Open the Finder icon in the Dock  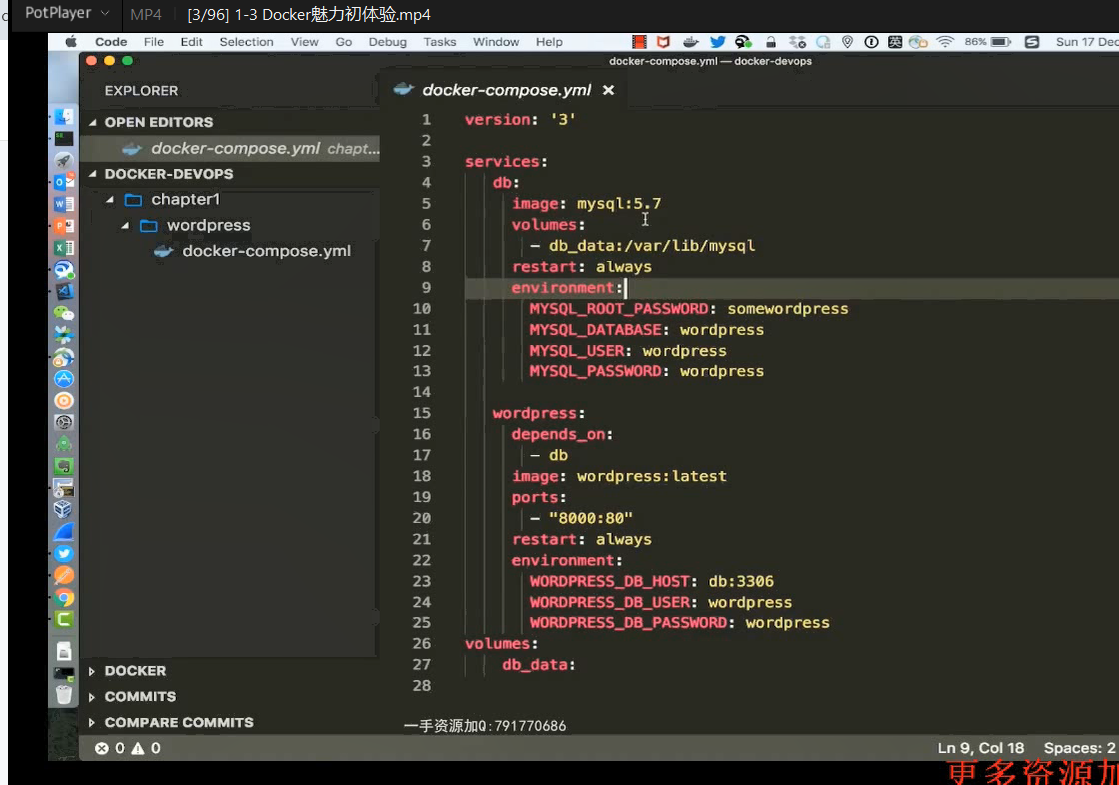(64, 117)
